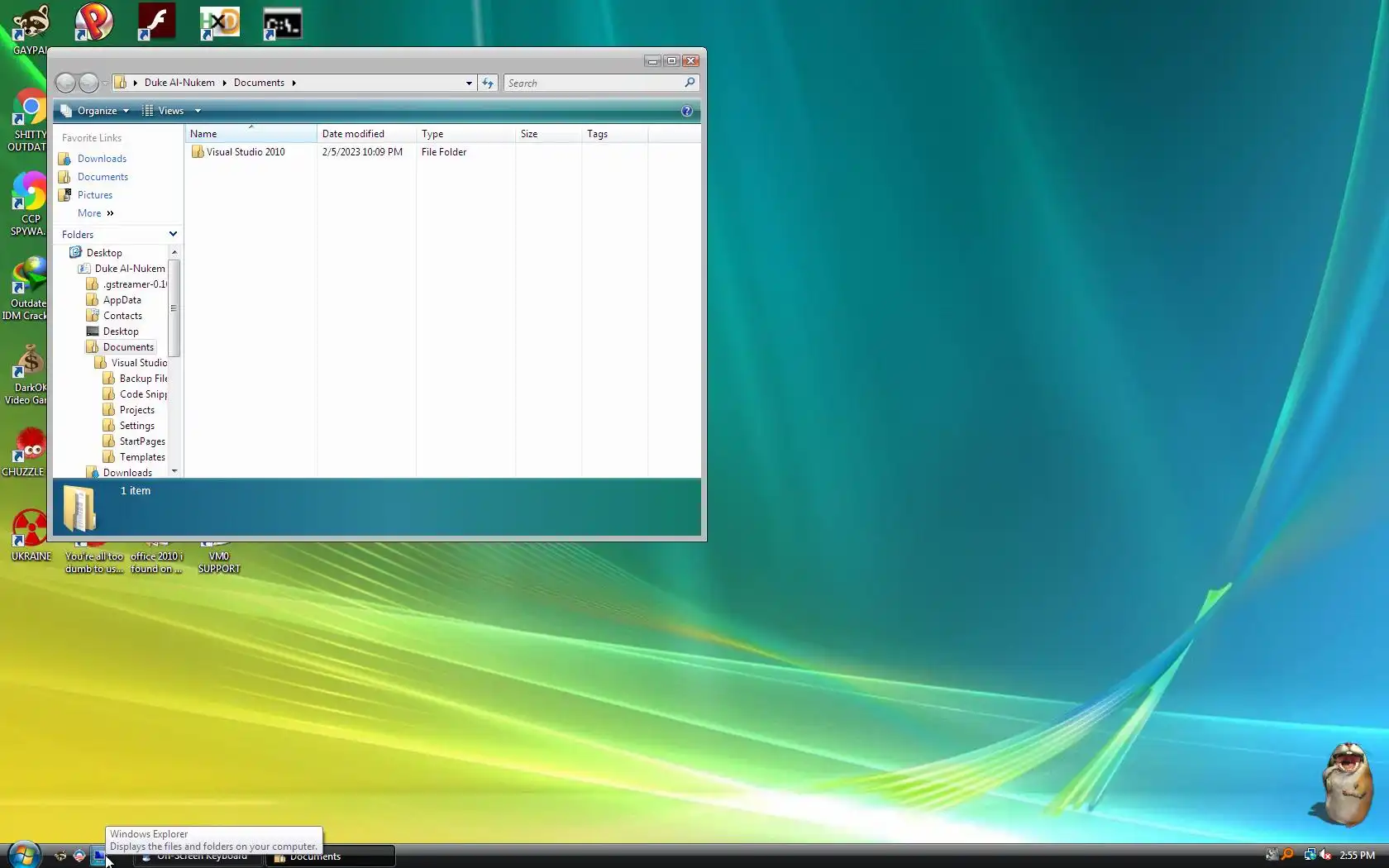Screen dimensions: 1389x868
Task: Select Backup Files folder in the tree
Action: (143, 379)
